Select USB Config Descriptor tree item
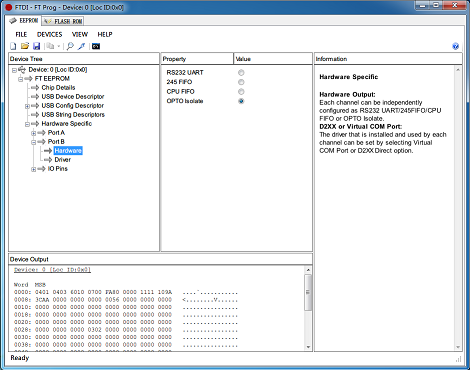The width and height of the screenshot is (470, 370). point(73,106)
